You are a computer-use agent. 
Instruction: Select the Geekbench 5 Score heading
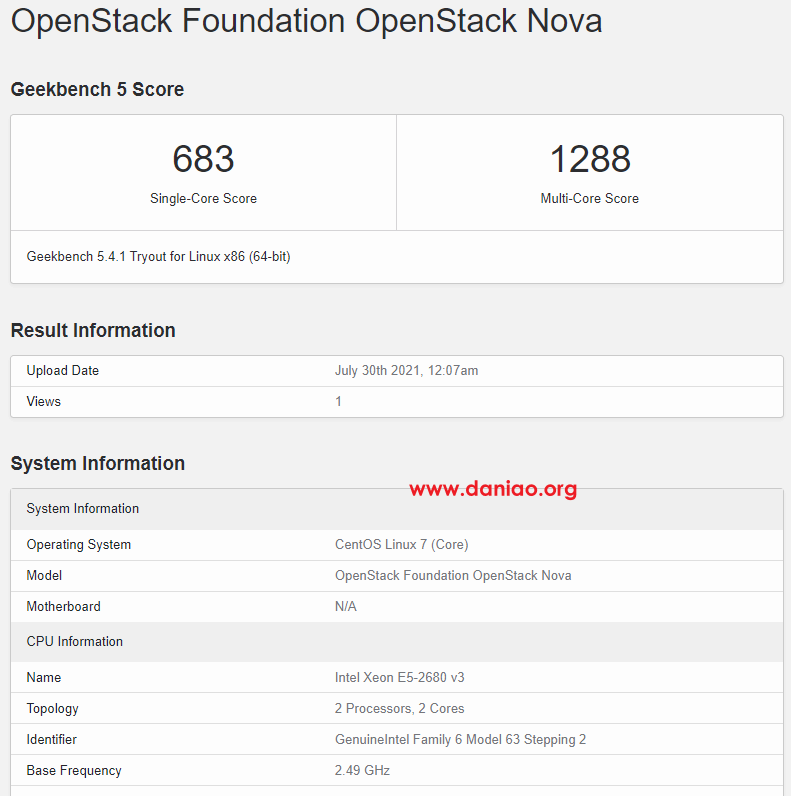pyautogui.click(x=97, y=89)
